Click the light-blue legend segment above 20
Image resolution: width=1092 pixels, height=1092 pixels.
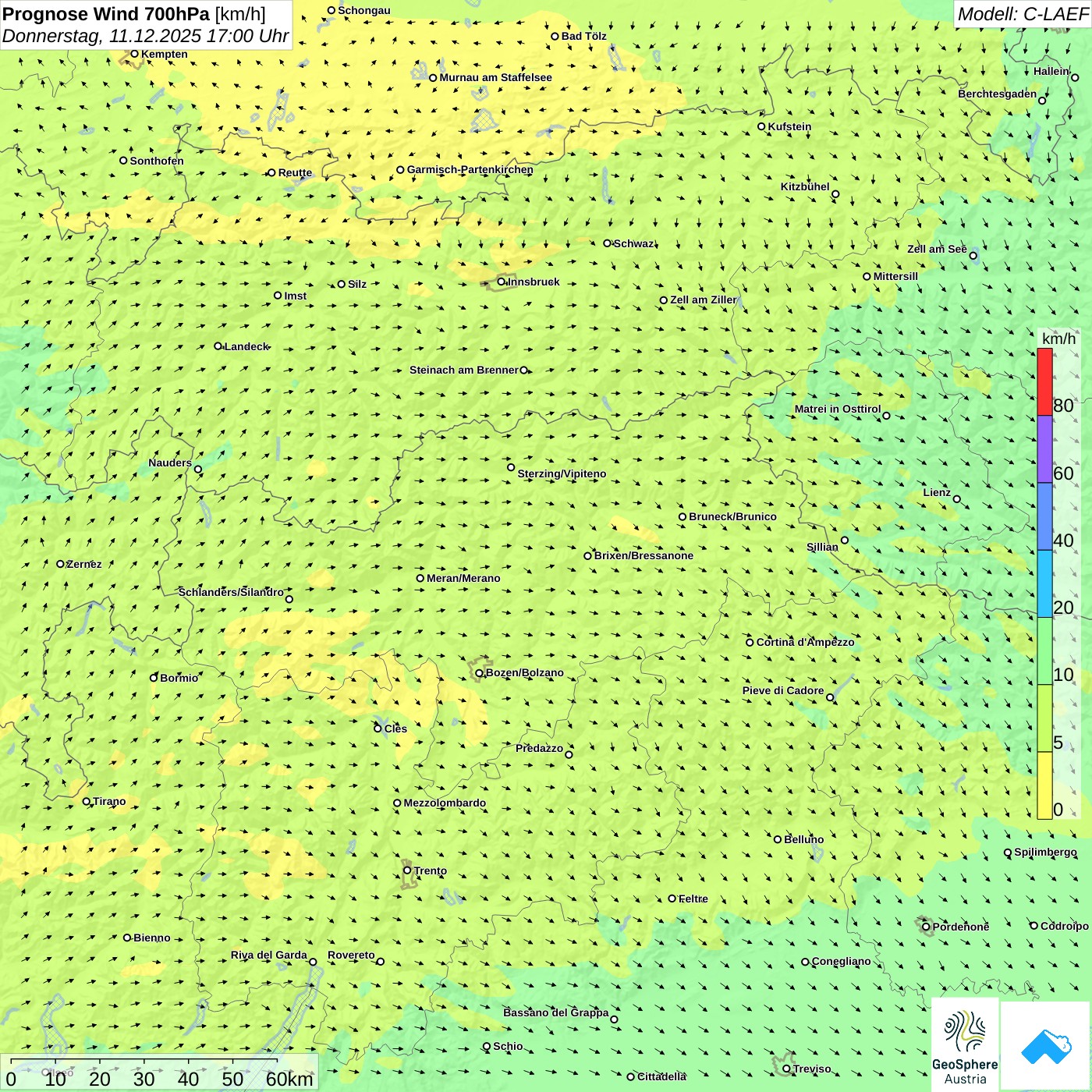tap(1044, 583)
